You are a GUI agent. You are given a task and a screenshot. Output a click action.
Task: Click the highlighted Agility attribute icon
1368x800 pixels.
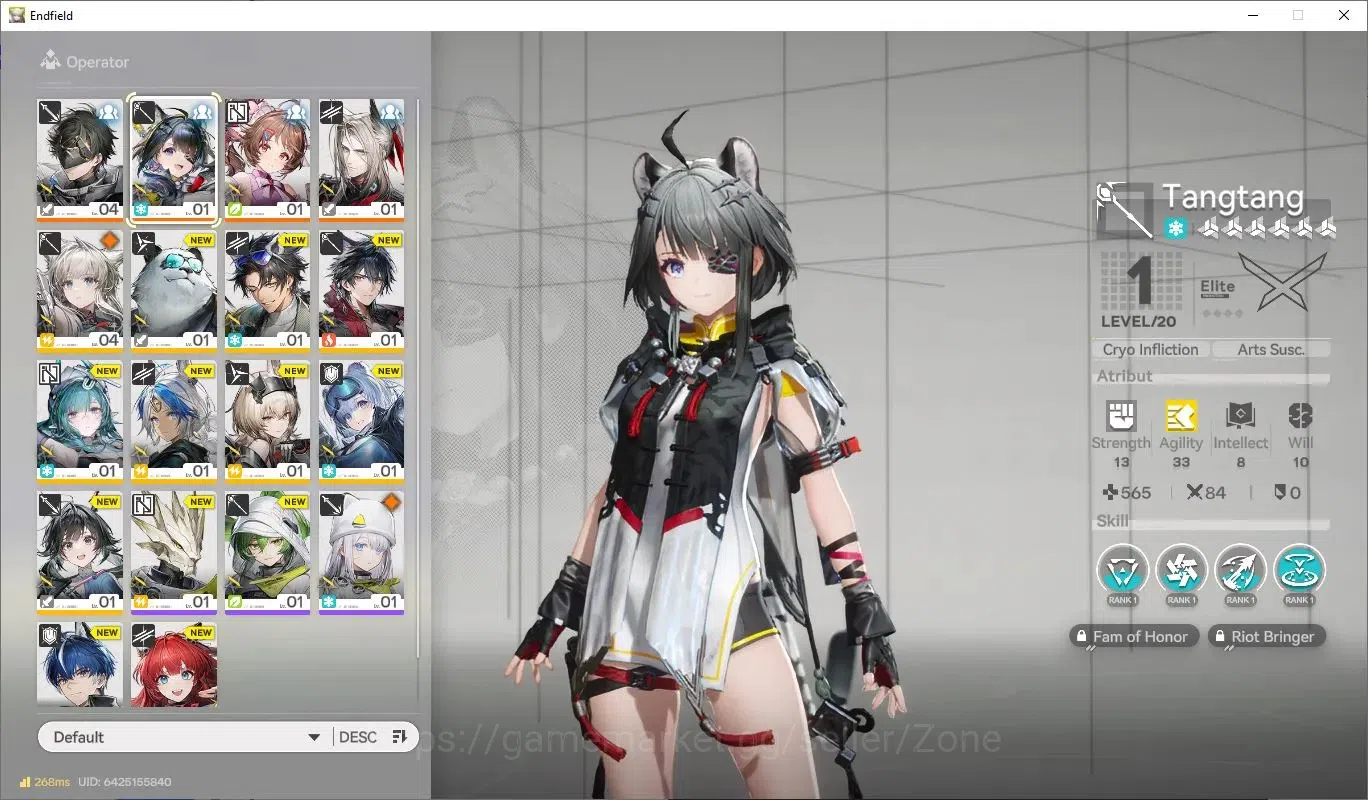tap(1181, 416)
